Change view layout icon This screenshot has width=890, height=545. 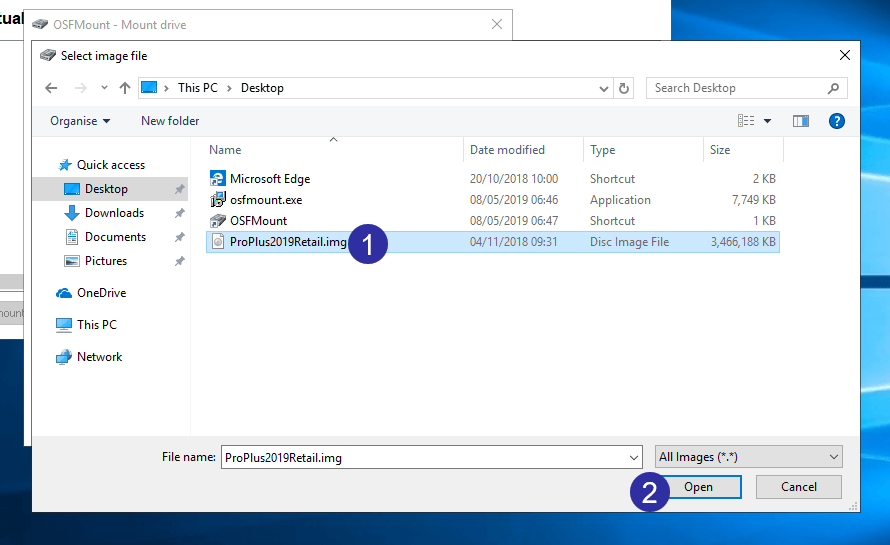coord(746,121)
